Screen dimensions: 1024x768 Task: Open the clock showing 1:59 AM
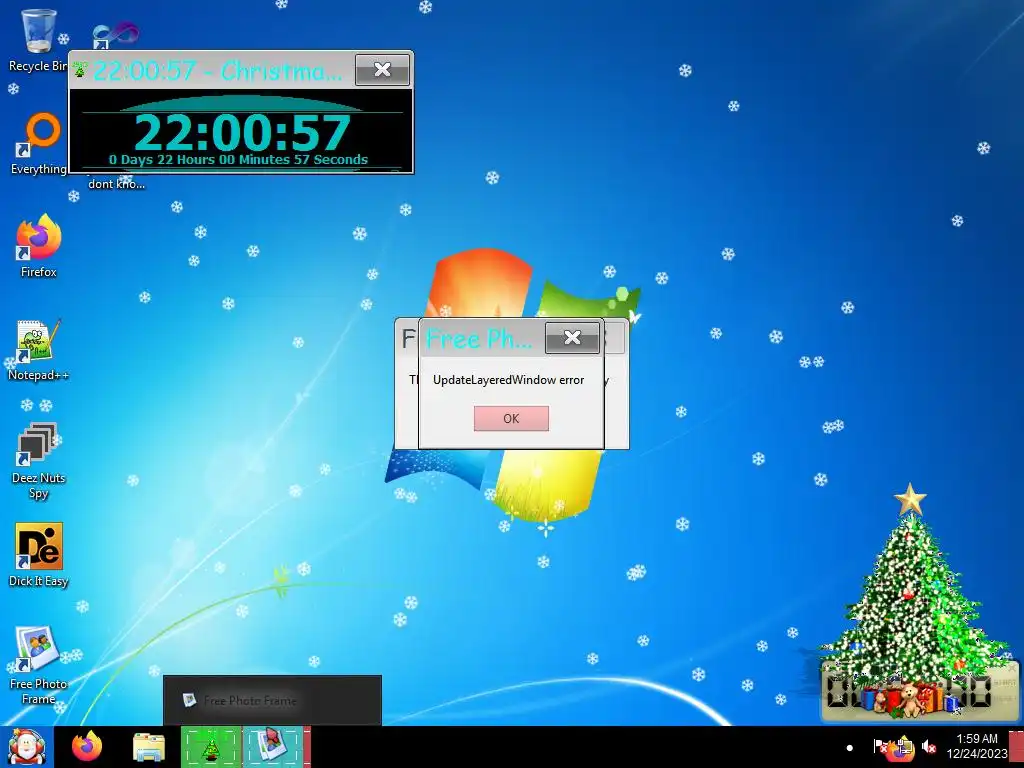coord(977,746)
